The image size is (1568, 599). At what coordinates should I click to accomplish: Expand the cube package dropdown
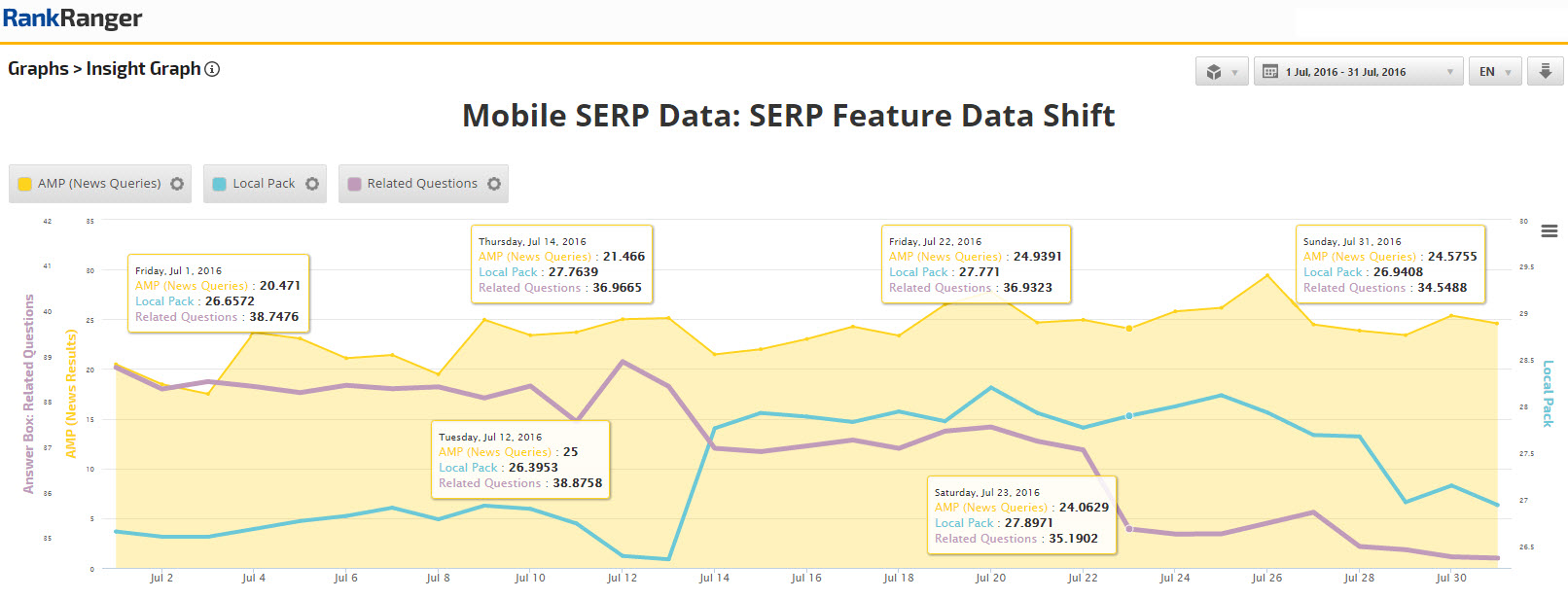pos(1221,72)
